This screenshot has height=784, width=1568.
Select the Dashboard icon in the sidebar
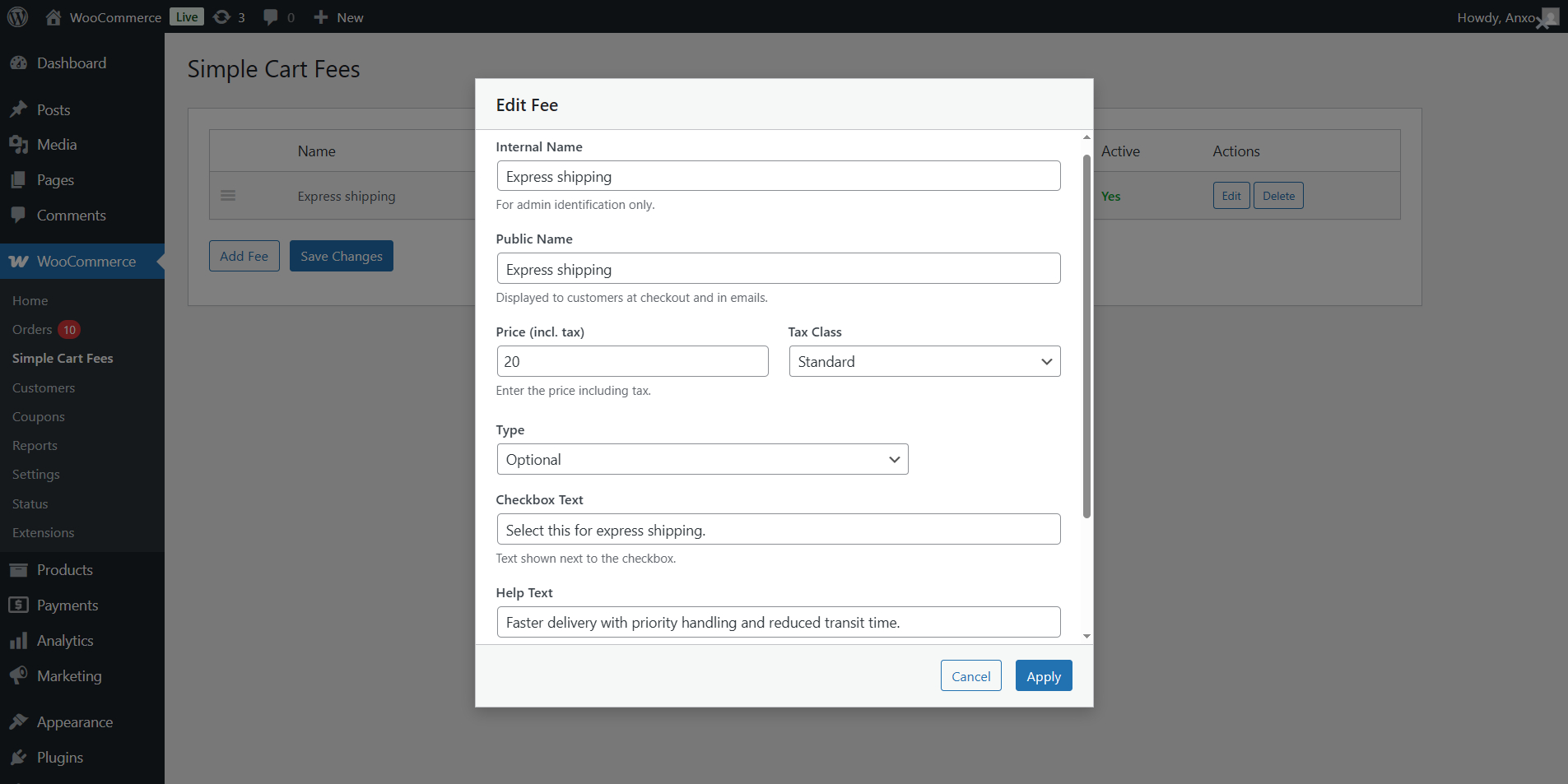[20, 63]
